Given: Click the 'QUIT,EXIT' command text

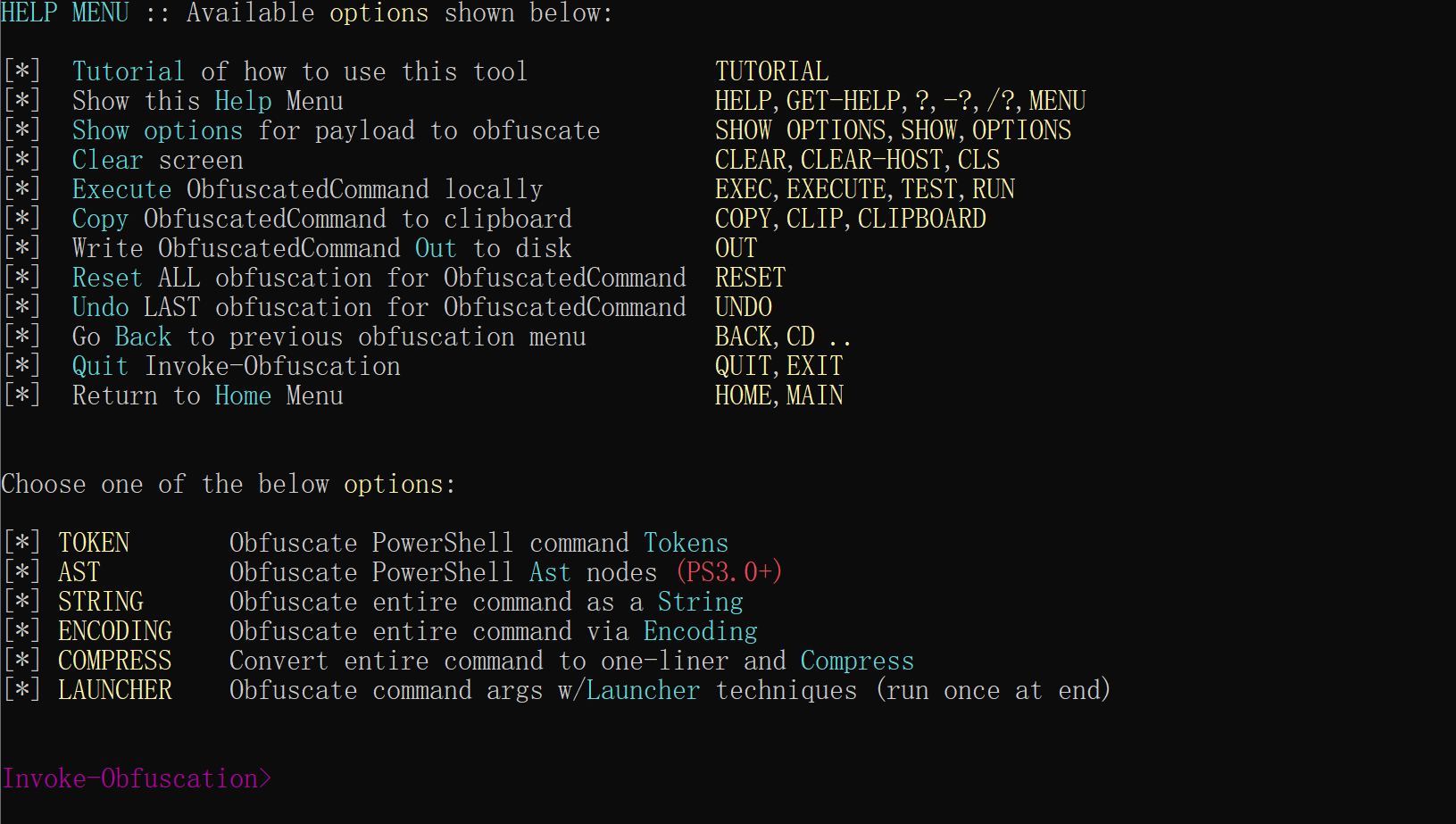Looking at the screenshot, I should (779, 366).
